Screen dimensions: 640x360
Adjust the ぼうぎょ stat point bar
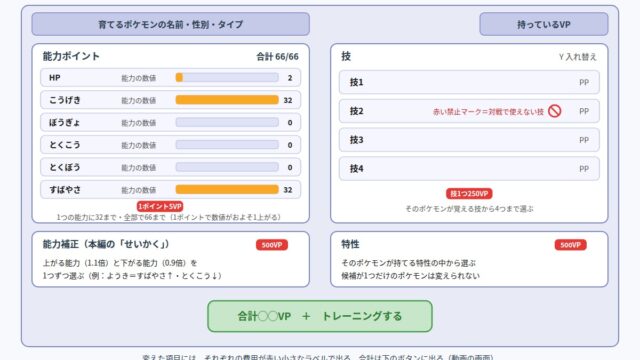tap(227, 122)
